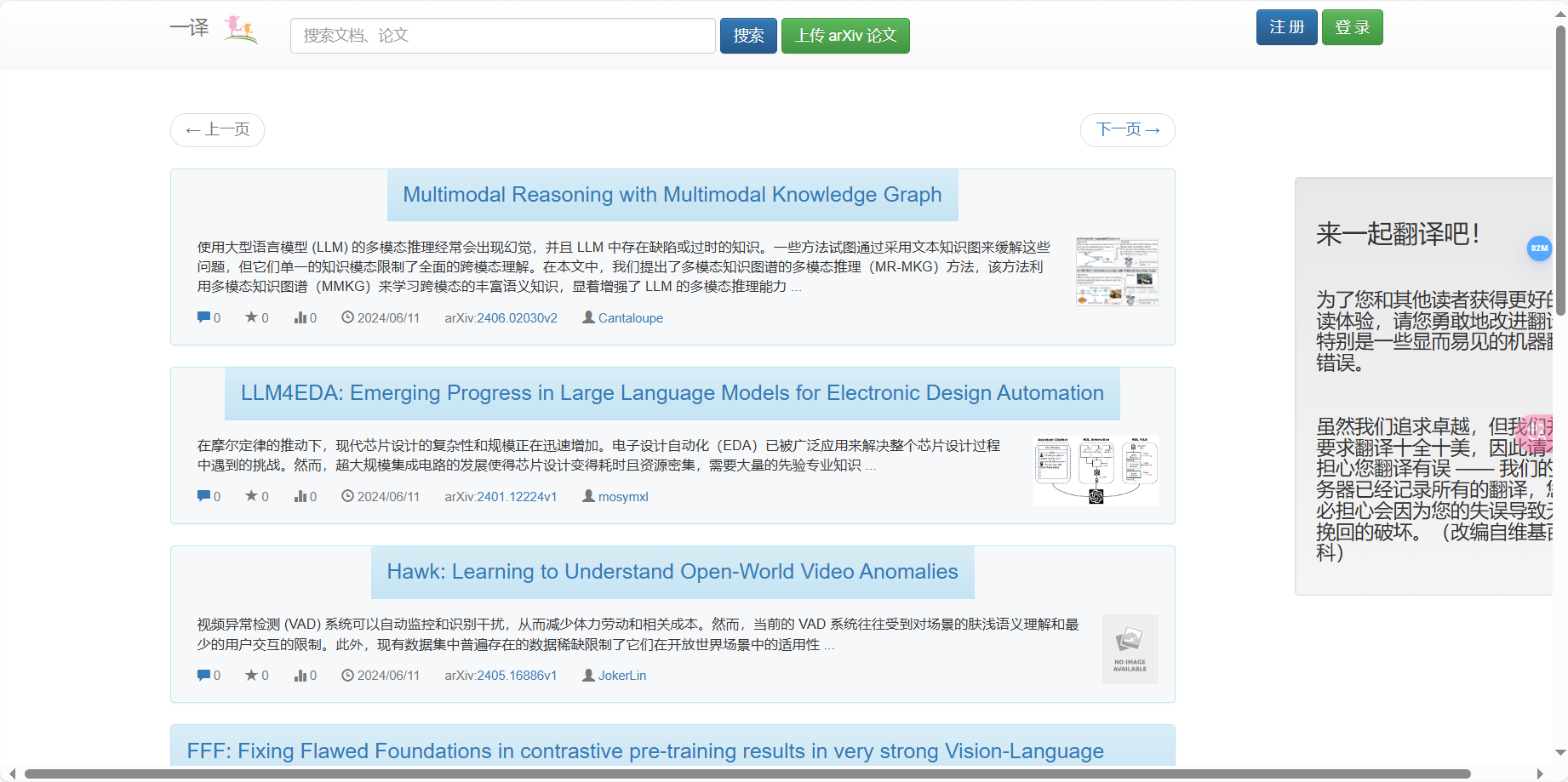1568x782 pixels.
Task: Star the Multimodal Reasoning paper
Action: (251, 317)
